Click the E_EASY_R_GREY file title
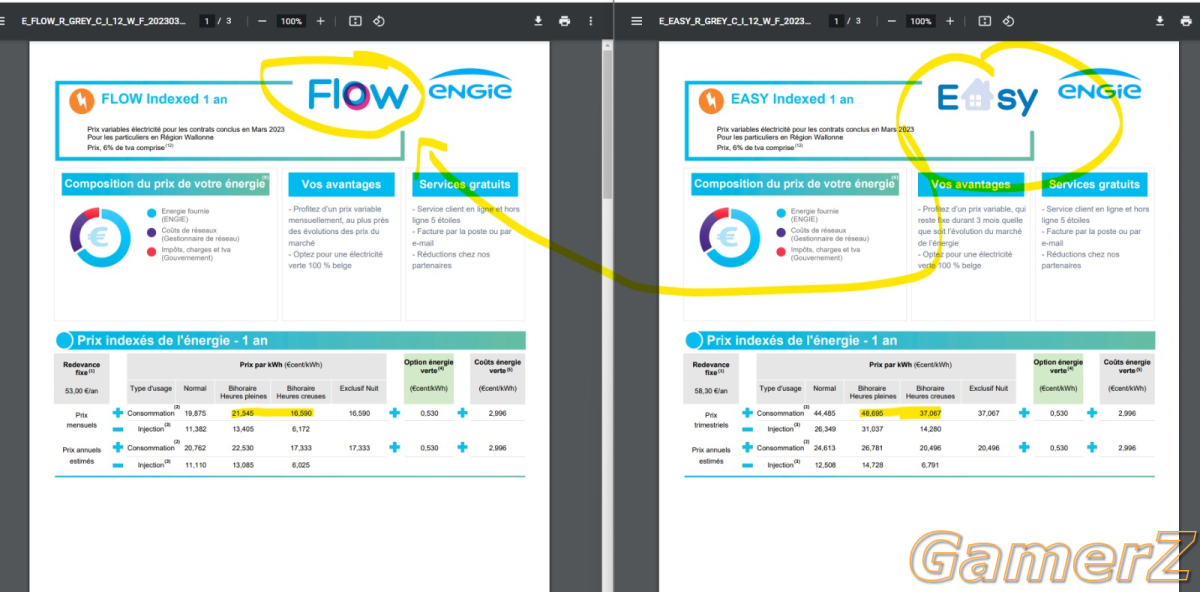 (x=733, y=21)
